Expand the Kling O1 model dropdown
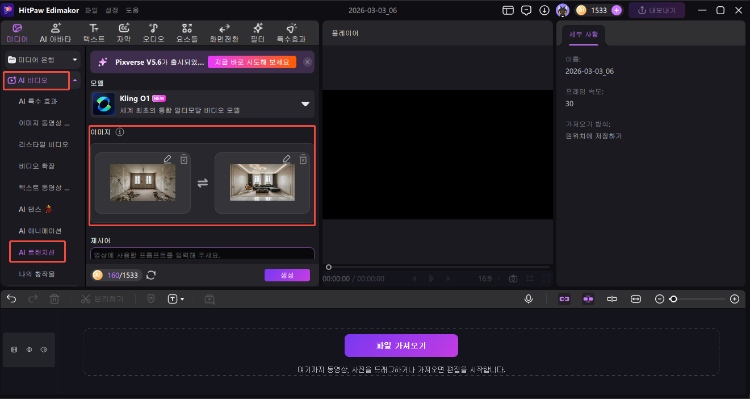This screenshot has height=399, width=750. pos(305,104)
